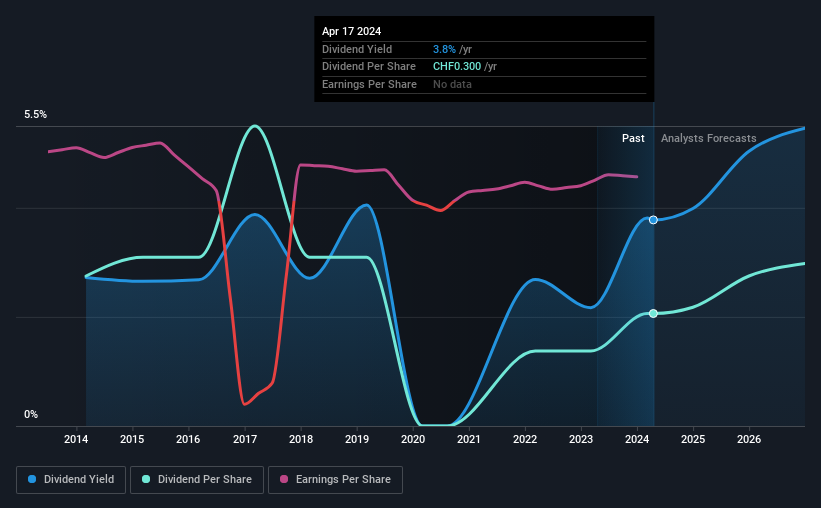
Task: Click the 2025 x-axis label
Action: click(x=693, y=439)
